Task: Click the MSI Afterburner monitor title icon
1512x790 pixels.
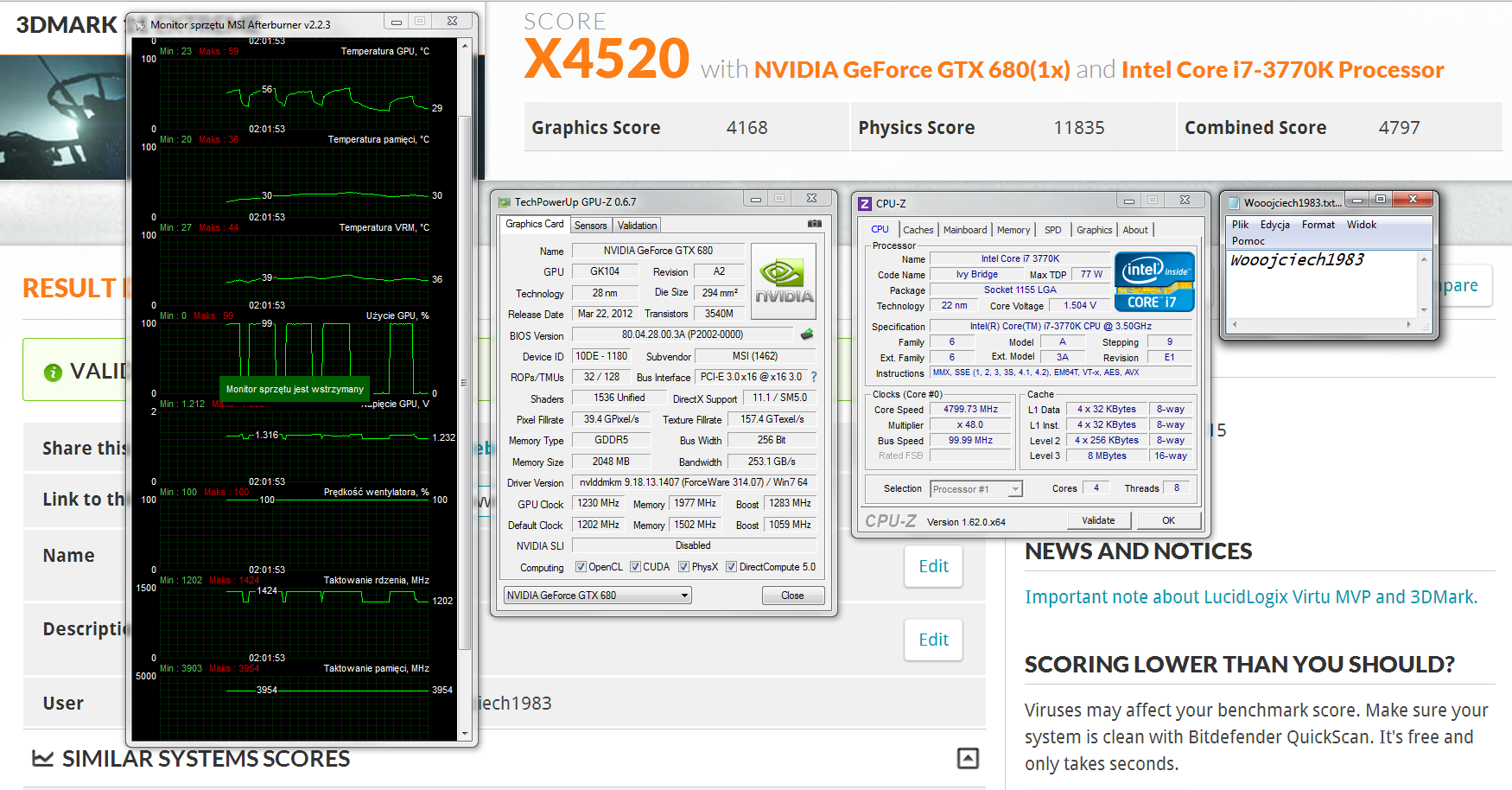Action: click(x=139, y=25)
